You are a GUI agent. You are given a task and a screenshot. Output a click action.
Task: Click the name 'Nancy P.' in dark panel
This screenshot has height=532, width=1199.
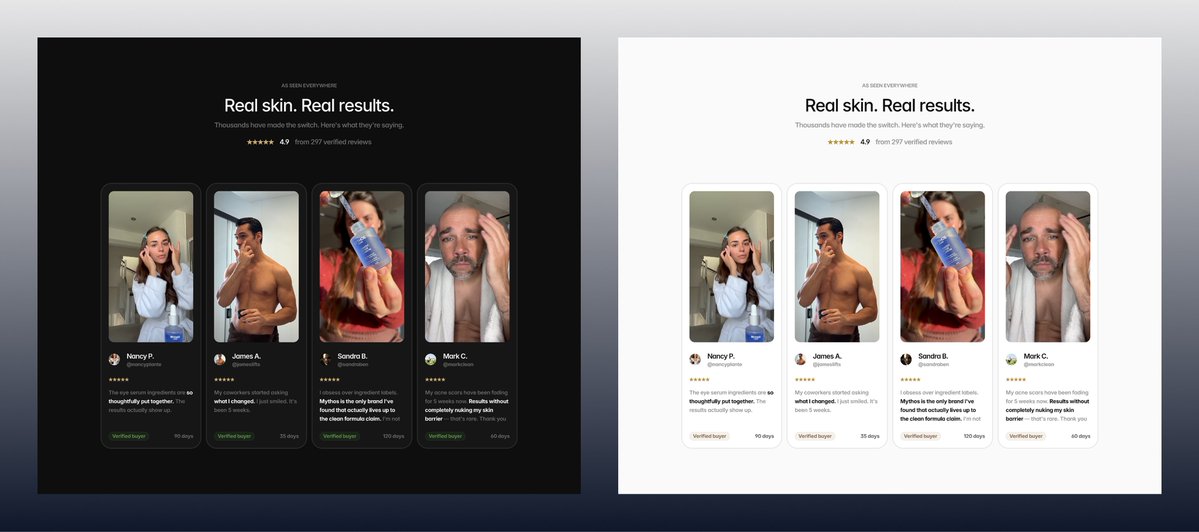coord(140,356)
